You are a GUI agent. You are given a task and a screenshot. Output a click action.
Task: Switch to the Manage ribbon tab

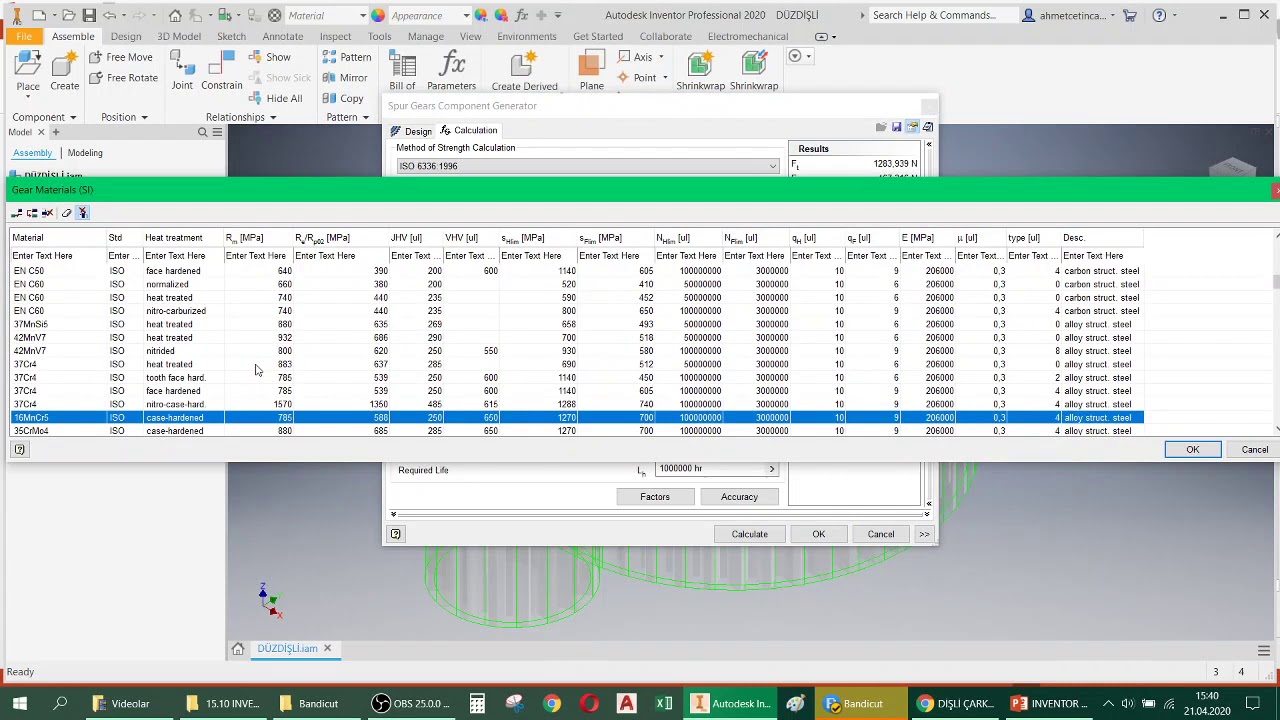[426, 36]
